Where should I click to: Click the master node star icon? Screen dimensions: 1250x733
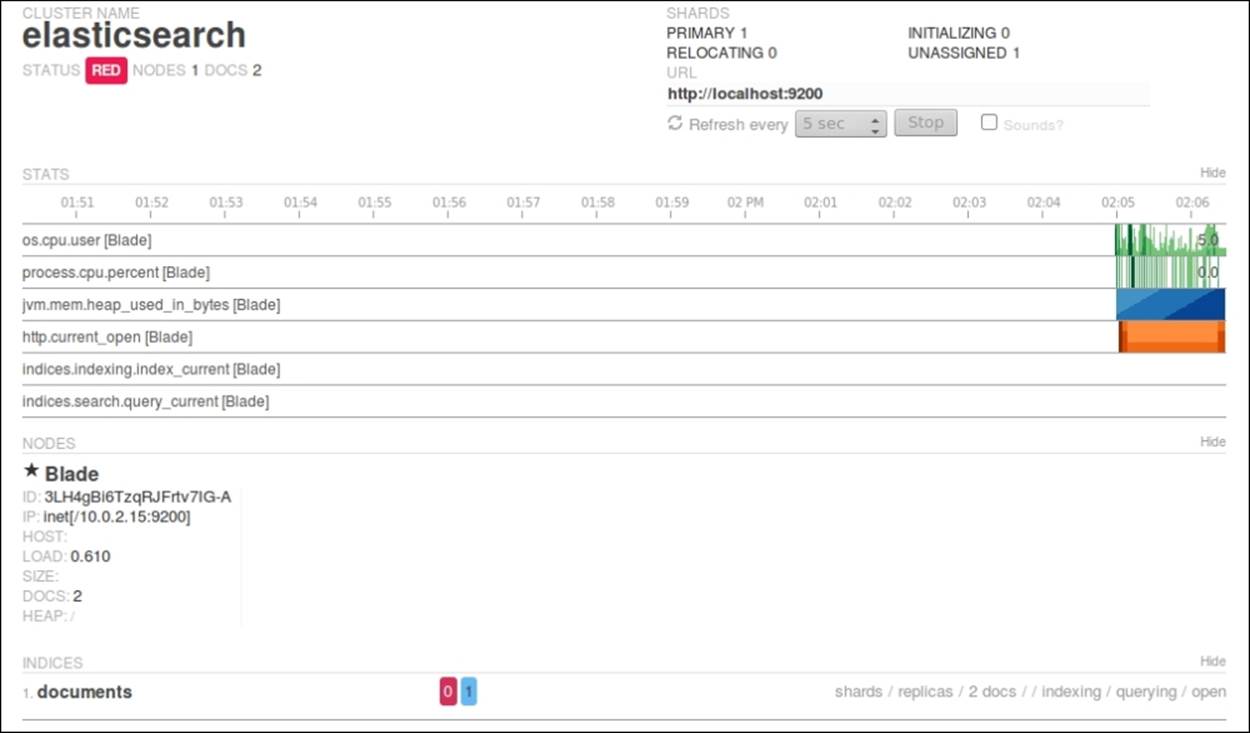(31, 471)
